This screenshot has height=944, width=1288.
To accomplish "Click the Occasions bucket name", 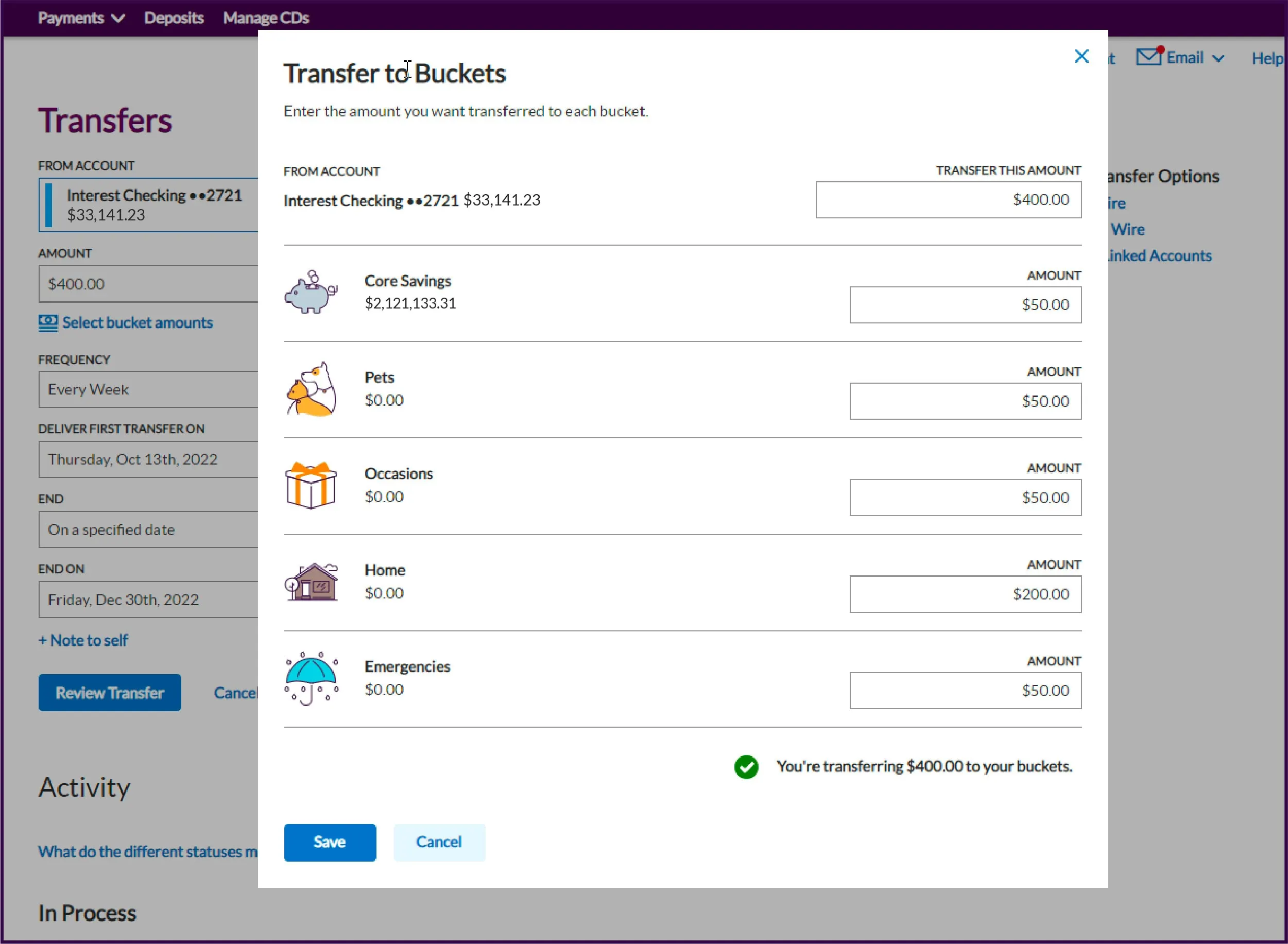I will (399, 474).
